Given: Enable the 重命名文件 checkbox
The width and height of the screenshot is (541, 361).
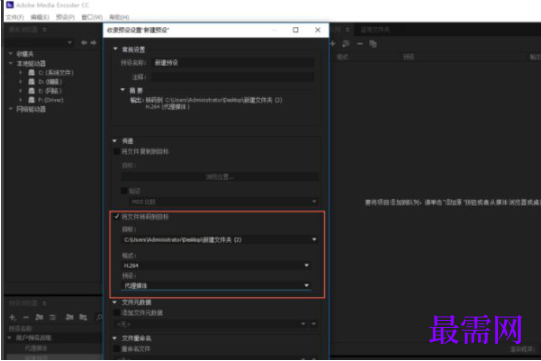Looking at the screenshot, I should [x=117, y=349].
